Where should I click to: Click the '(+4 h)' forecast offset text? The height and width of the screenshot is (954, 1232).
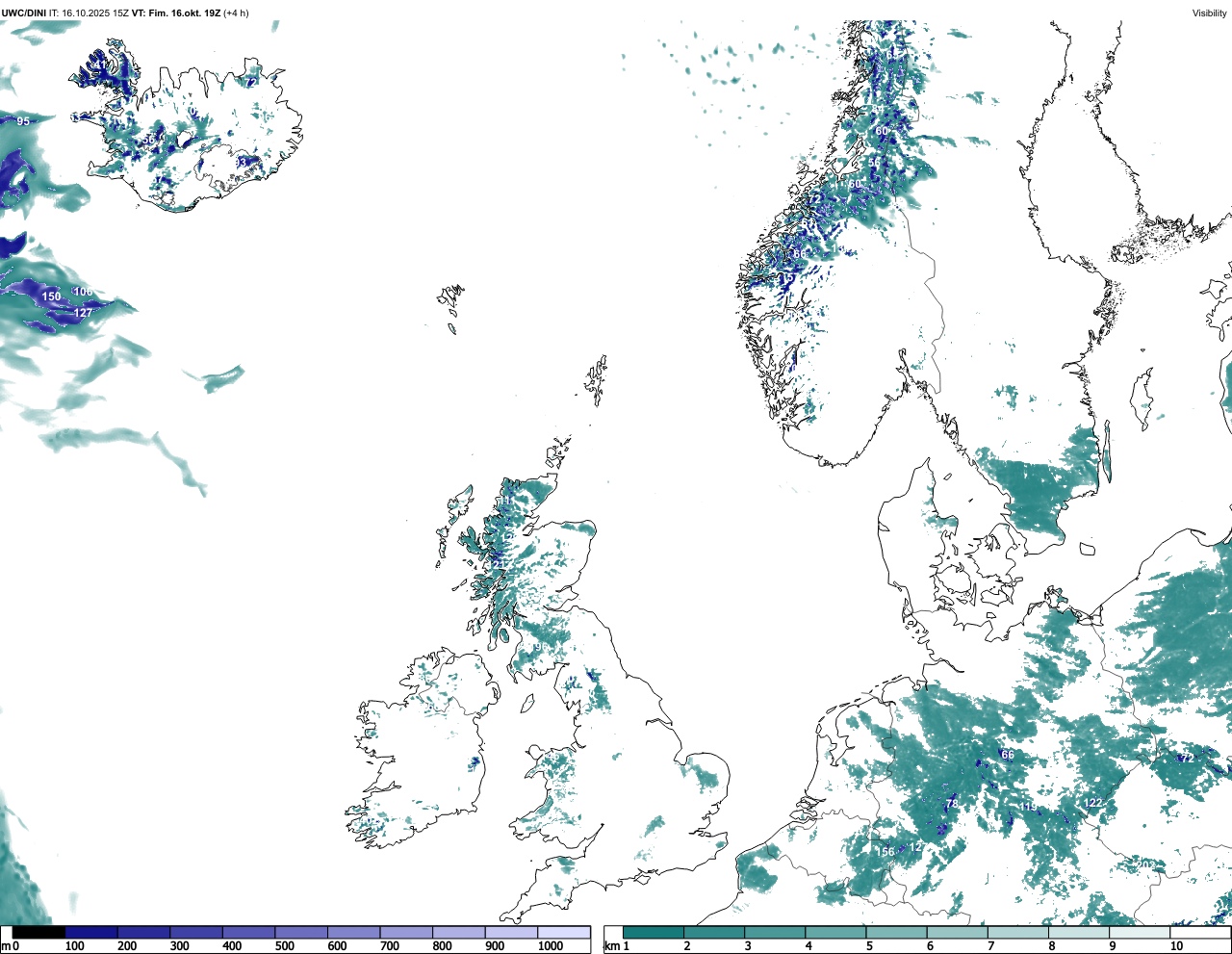236,13
